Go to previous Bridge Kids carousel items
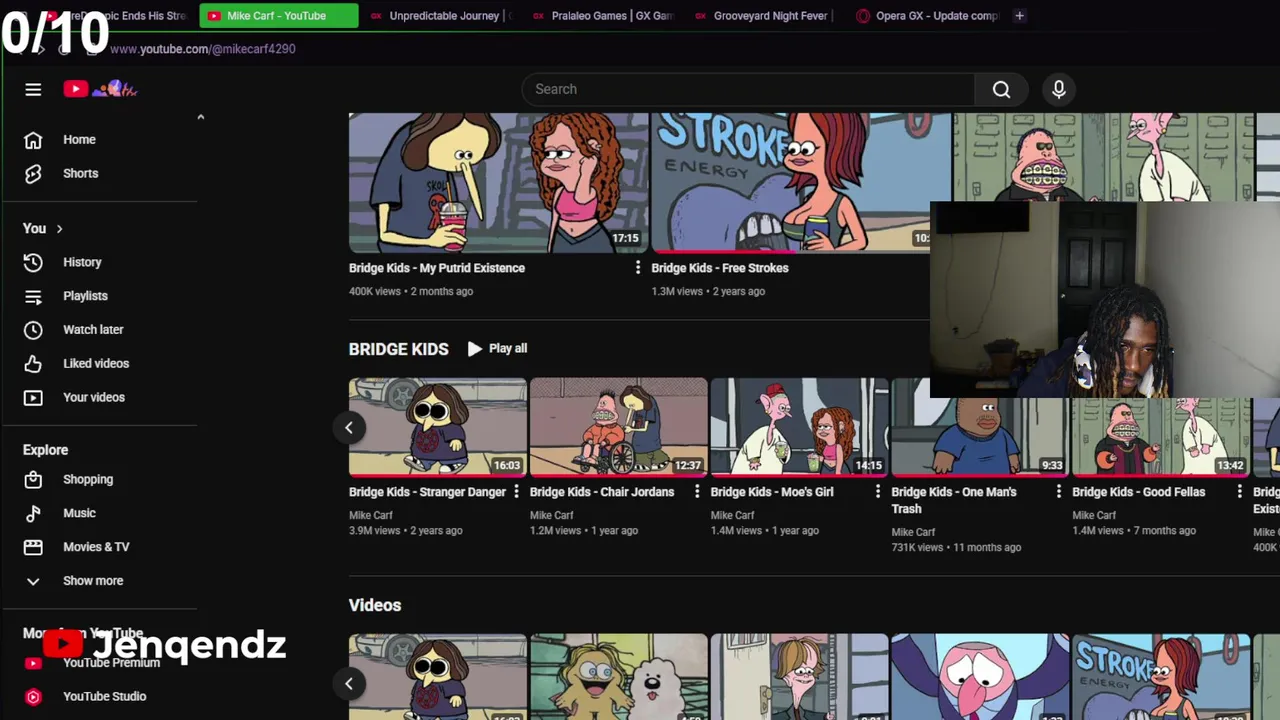The image size is (1280, 720). (349, 428)
